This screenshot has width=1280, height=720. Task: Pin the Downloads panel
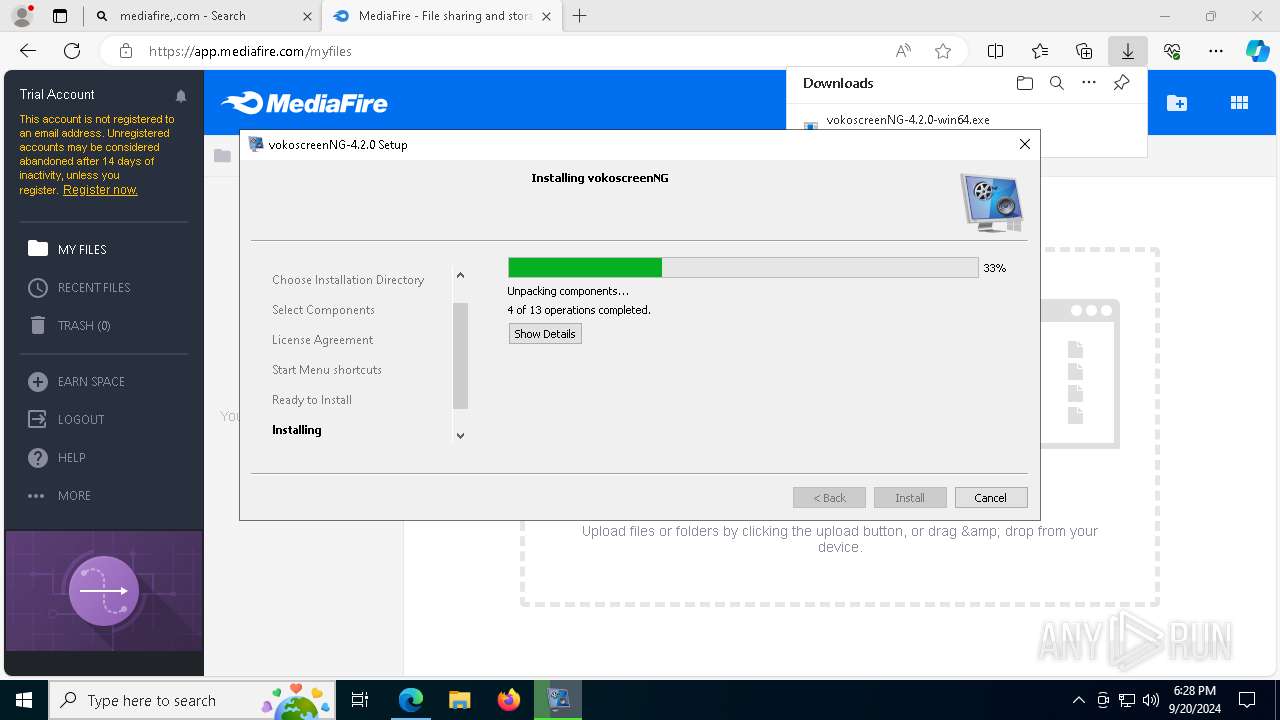[1121, 83]
